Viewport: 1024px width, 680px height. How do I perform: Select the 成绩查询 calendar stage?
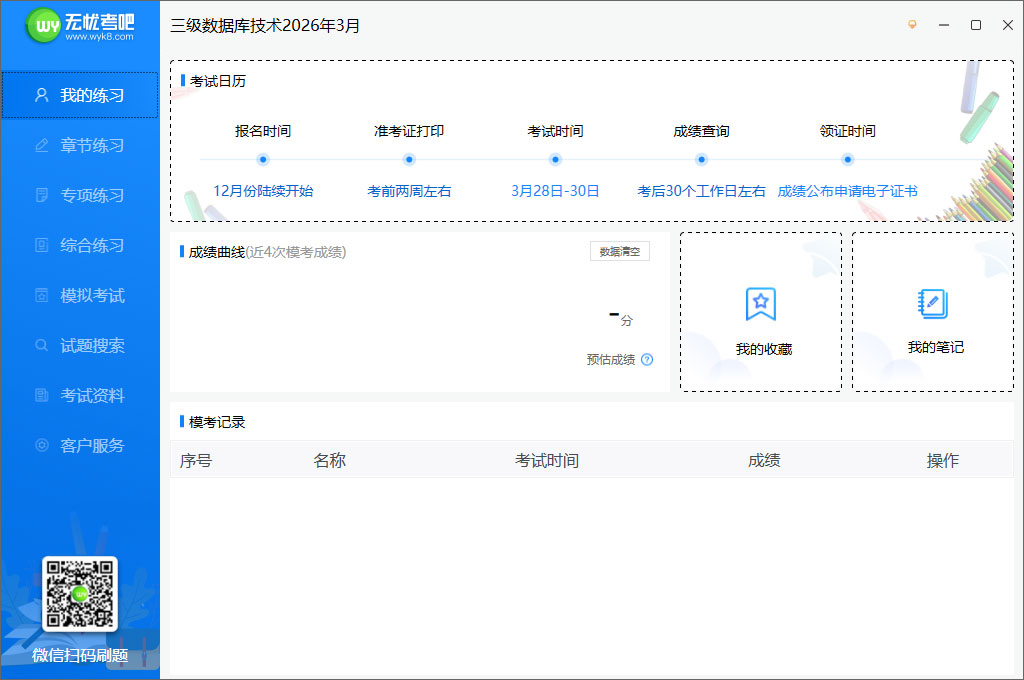[701, 158]
